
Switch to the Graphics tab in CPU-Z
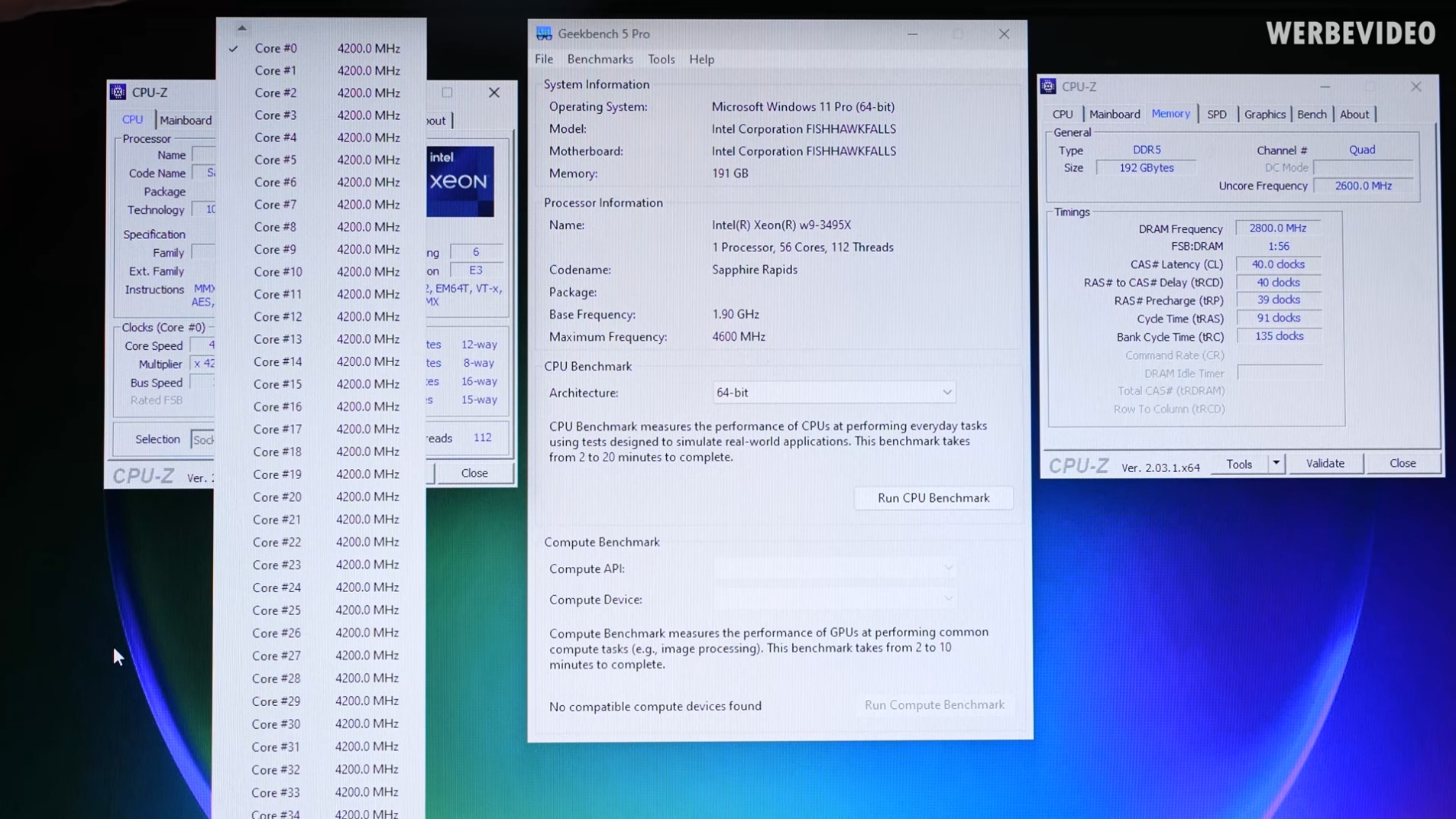pyautogui.click(x=1264, y=115)
